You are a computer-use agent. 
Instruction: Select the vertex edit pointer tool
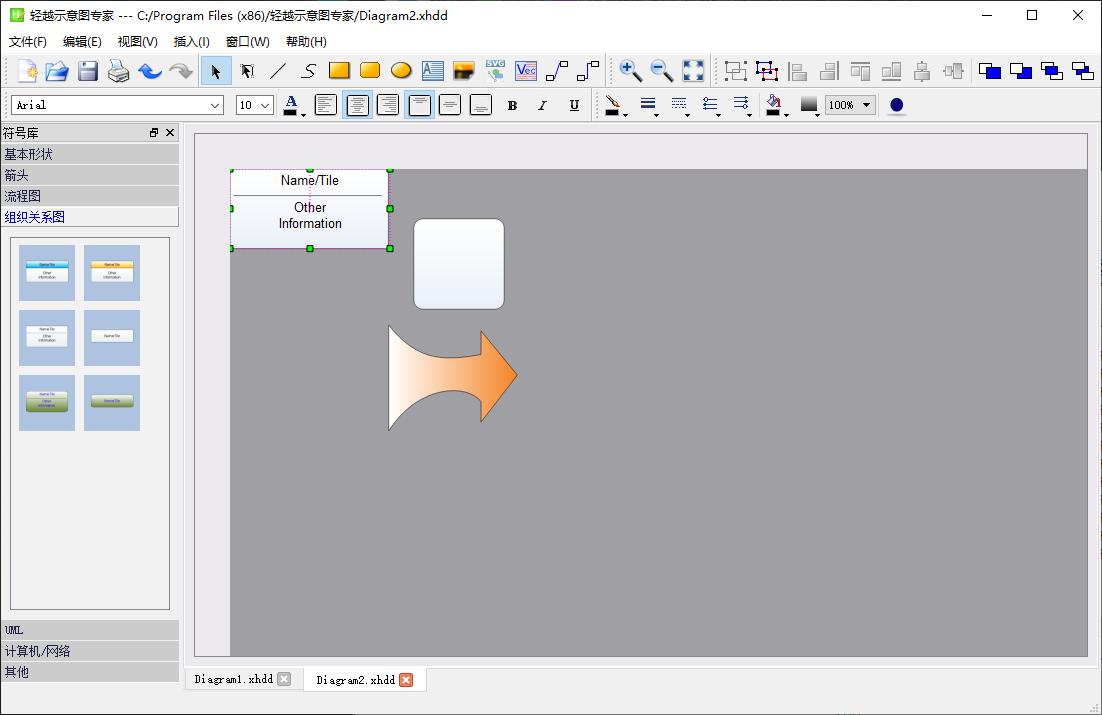247,71
